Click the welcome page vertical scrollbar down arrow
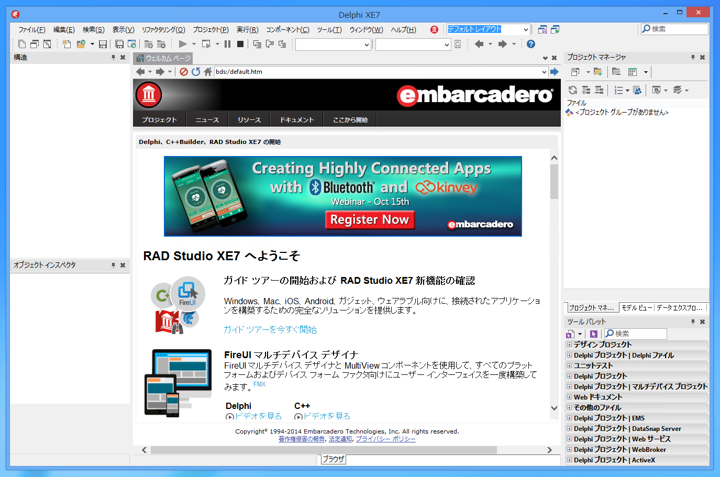 pos(554,408)
